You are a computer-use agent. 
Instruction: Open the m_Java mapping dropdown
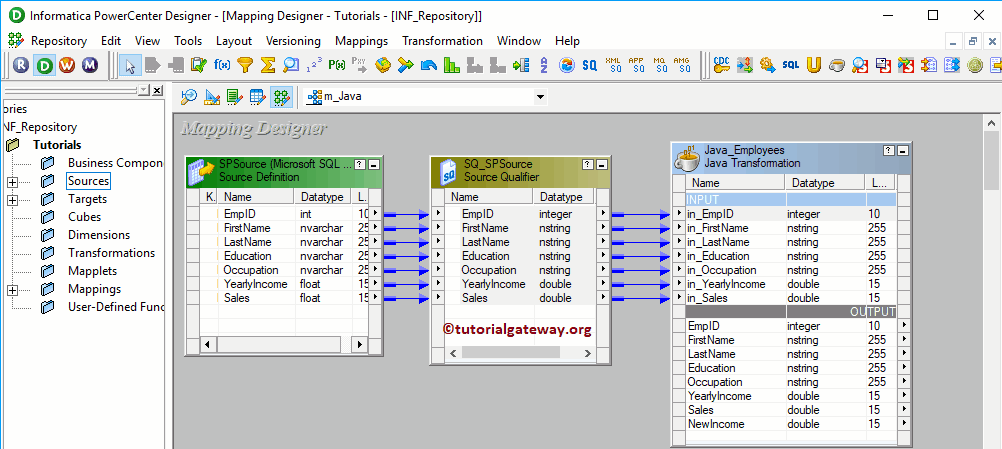pyautogui.click(x=541, y=97)
